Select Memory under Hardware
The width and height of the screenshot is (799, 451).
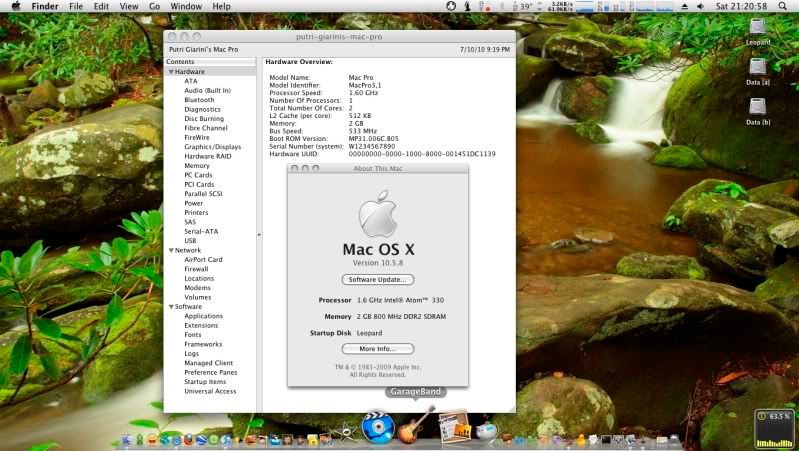click(197, 166)
